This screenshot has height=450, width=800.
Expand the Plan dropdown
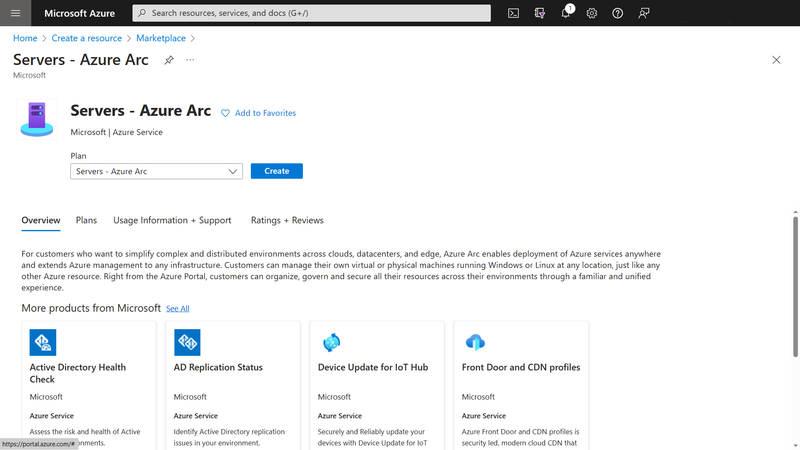click(x=156, y=171)
